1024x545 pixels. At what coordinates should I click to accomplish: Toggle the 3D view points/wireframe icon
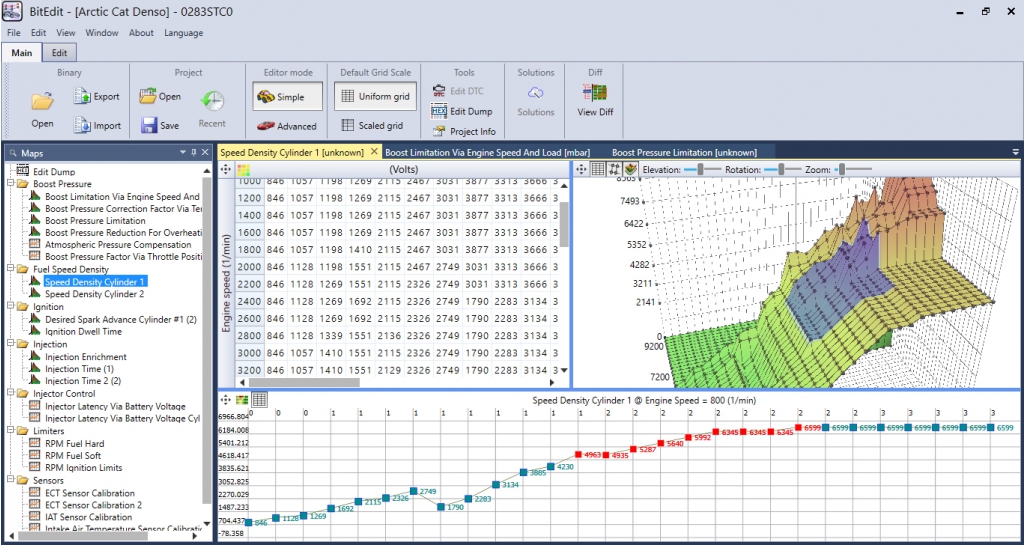[613, 169]
